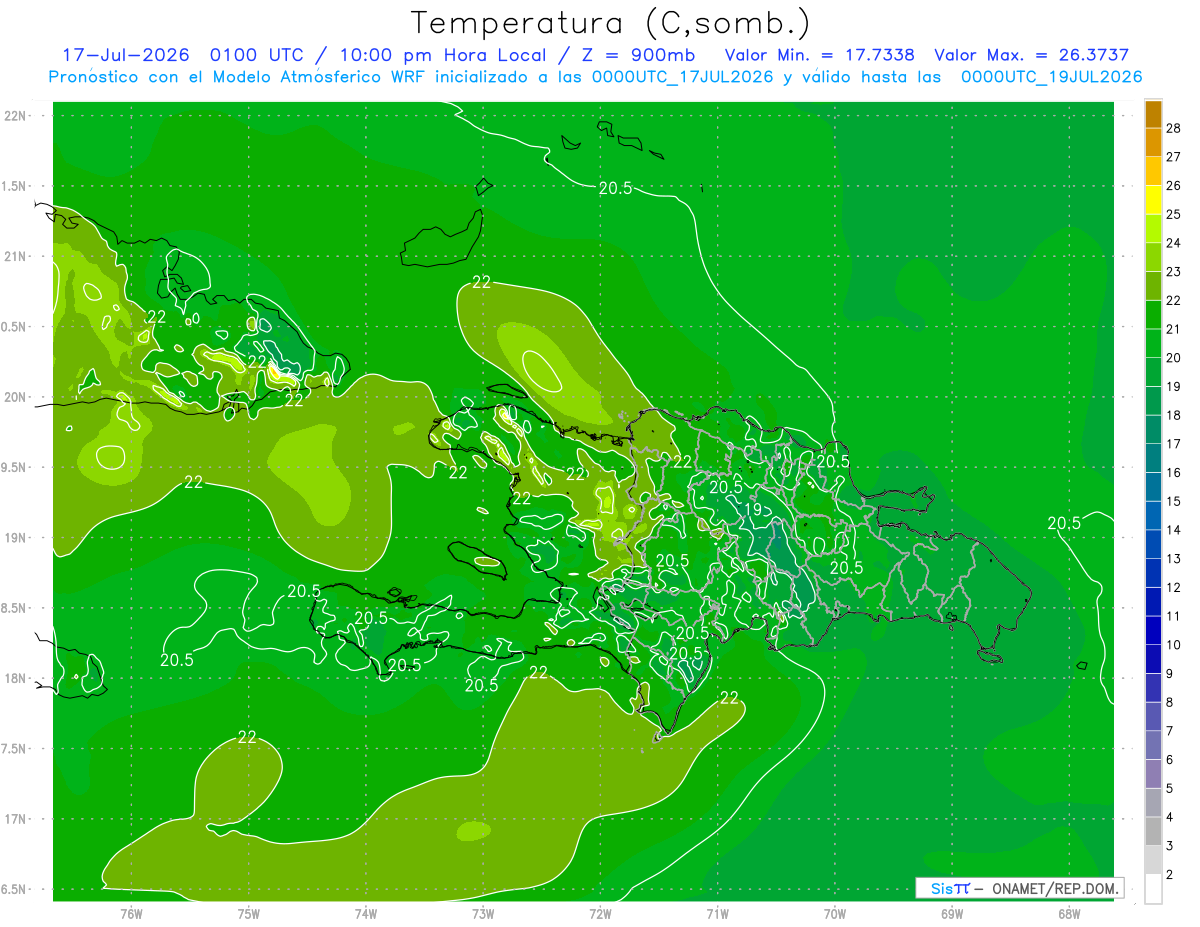Click the '10:00 pm Hora Local' text

point(441,55)
